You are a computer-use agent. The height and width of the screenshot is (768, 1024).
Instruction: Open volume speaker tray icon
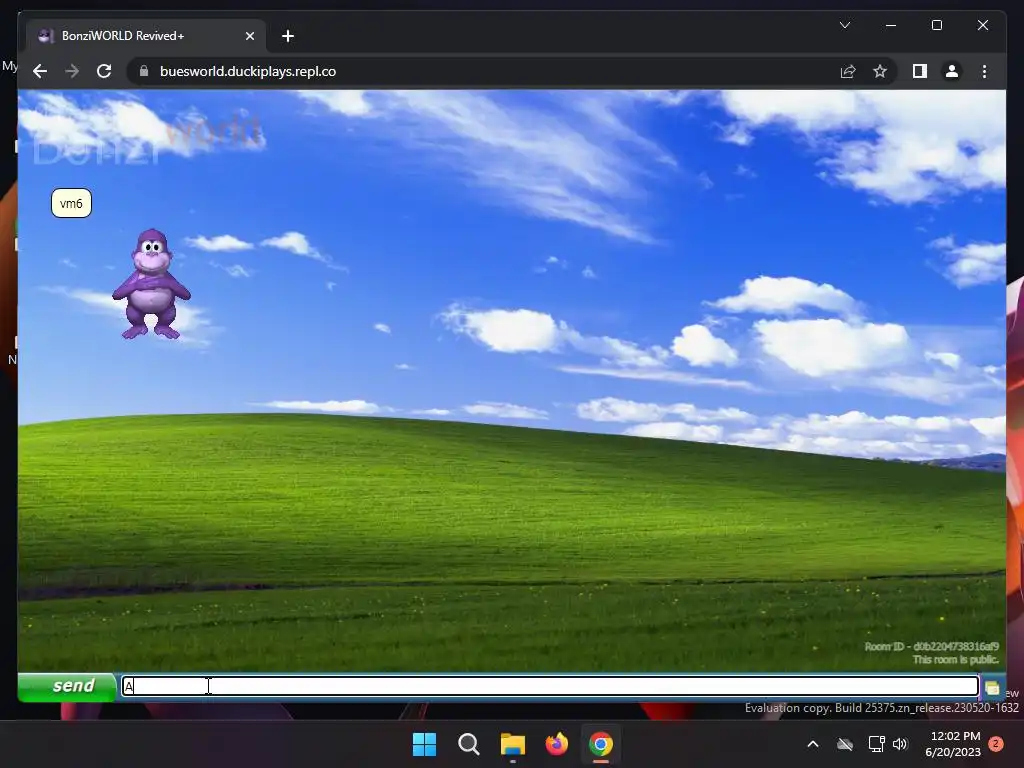900,744
